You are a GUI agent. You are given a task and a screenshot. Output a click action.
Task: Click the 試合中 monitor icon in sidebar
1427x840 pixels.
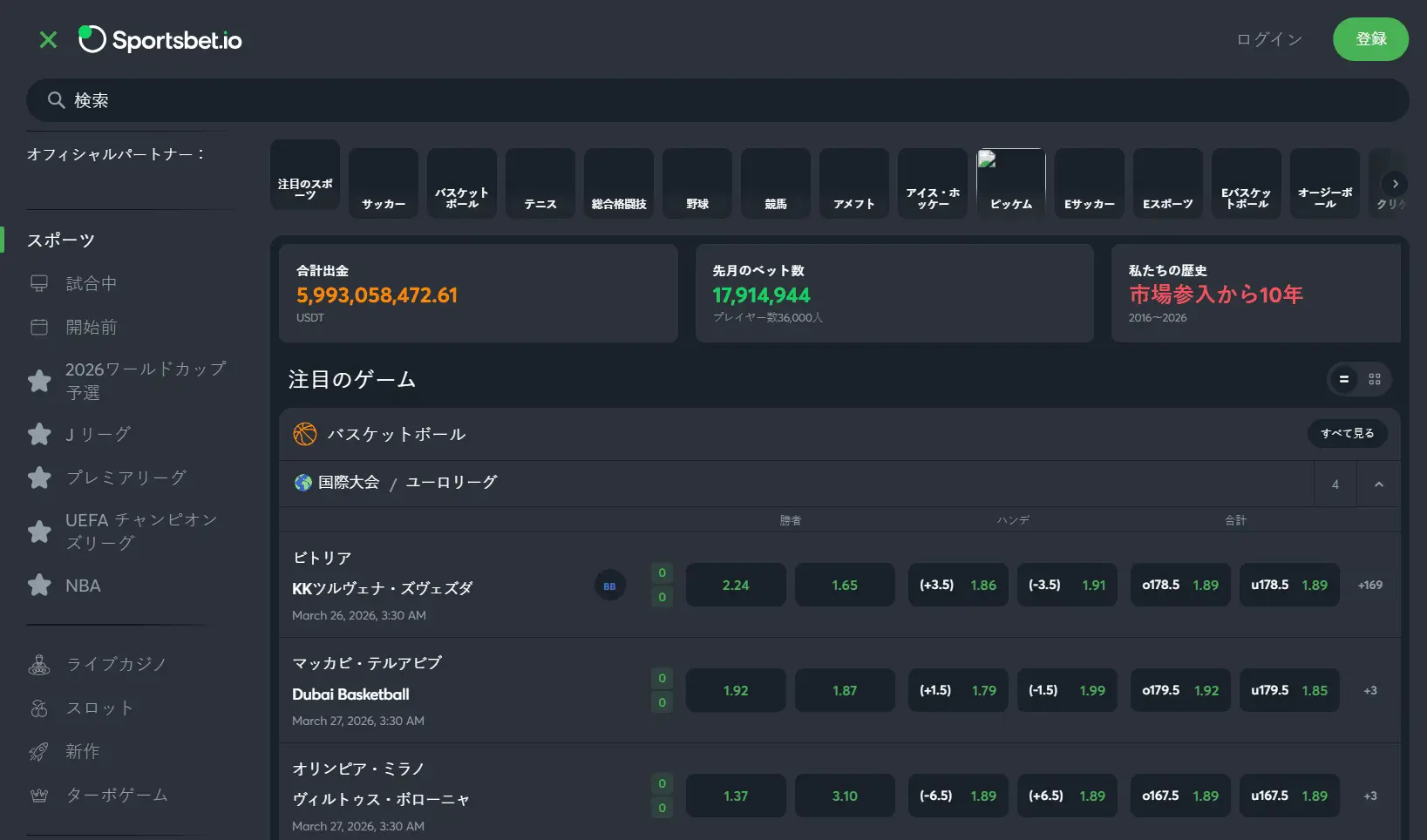tap(39, 283)
